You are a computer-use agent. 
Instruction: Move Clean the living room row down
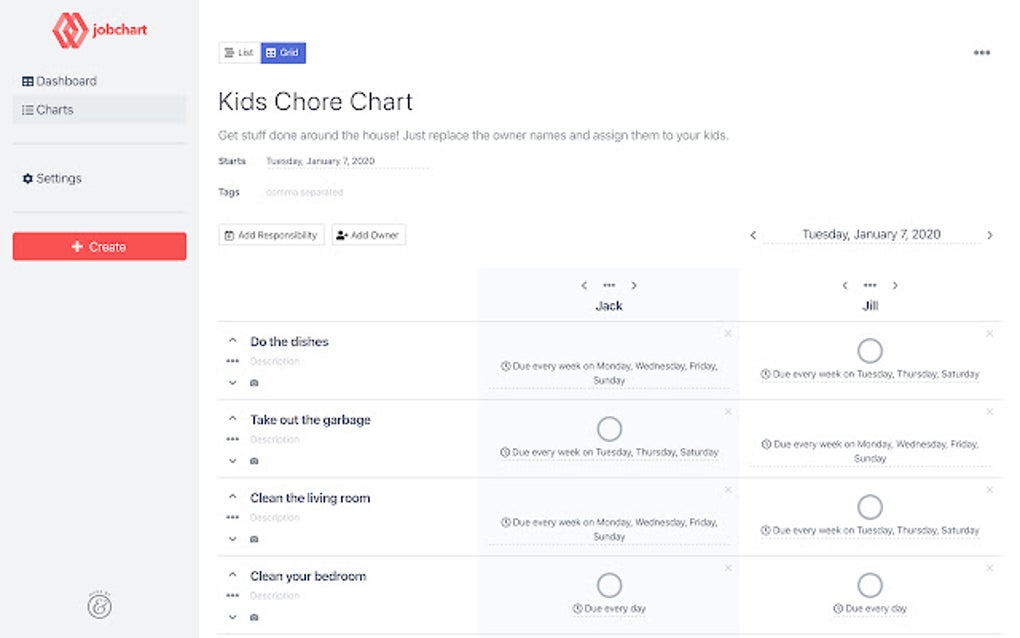click(x=232, y=539)
